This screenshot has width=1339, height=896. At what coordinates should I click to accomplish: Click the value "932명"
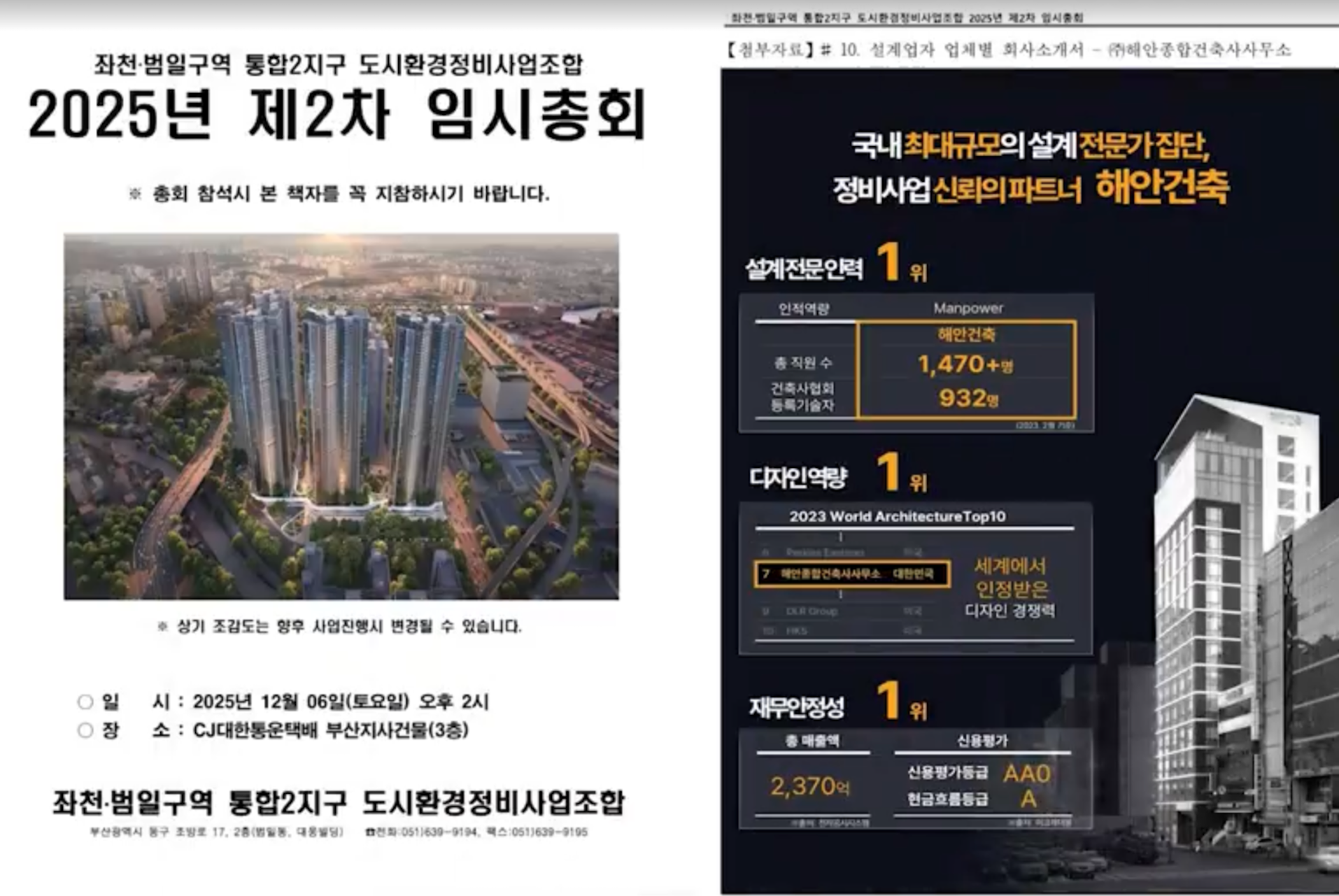968,398
